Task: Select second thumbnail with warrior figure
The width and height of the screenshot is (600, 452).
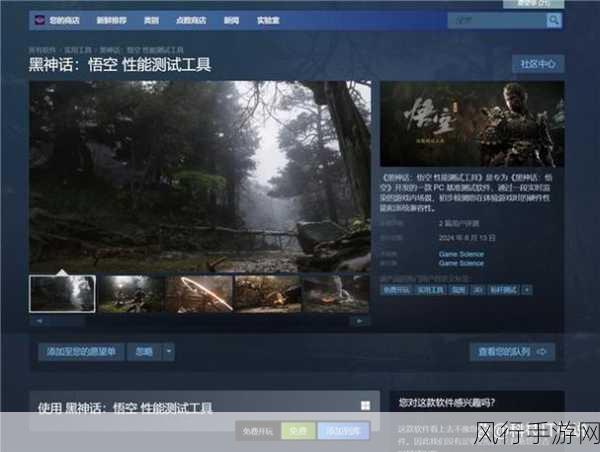Action: pyautogui.click(x=131, y=294)
